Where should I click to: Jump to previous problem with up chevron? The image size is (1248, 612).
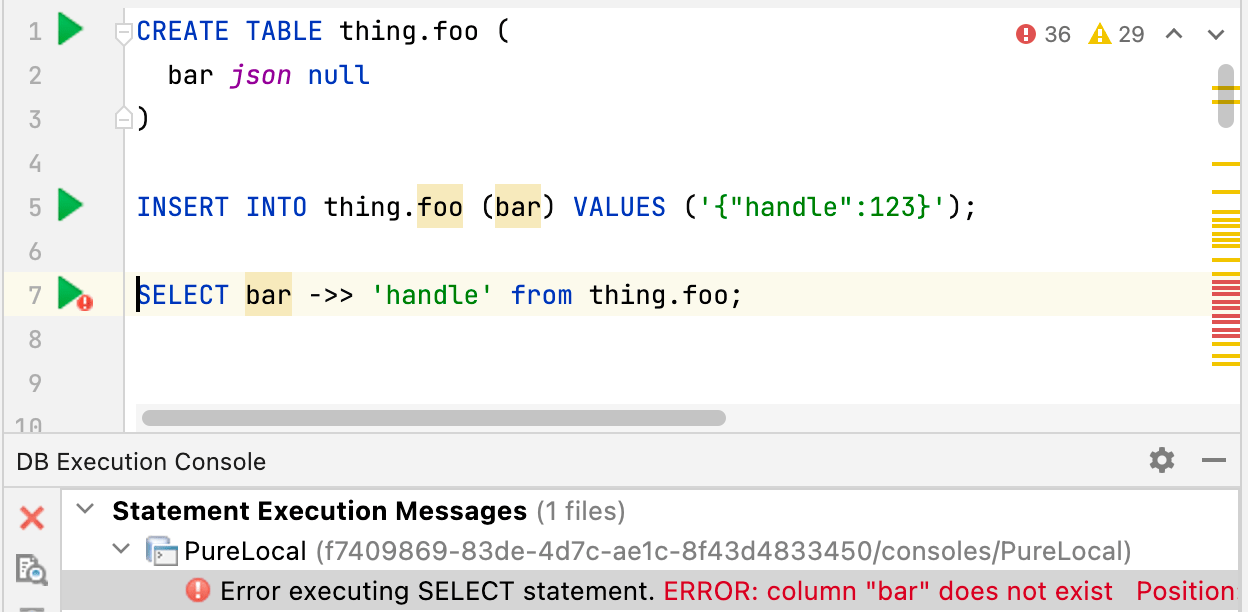coord(1173,33)
